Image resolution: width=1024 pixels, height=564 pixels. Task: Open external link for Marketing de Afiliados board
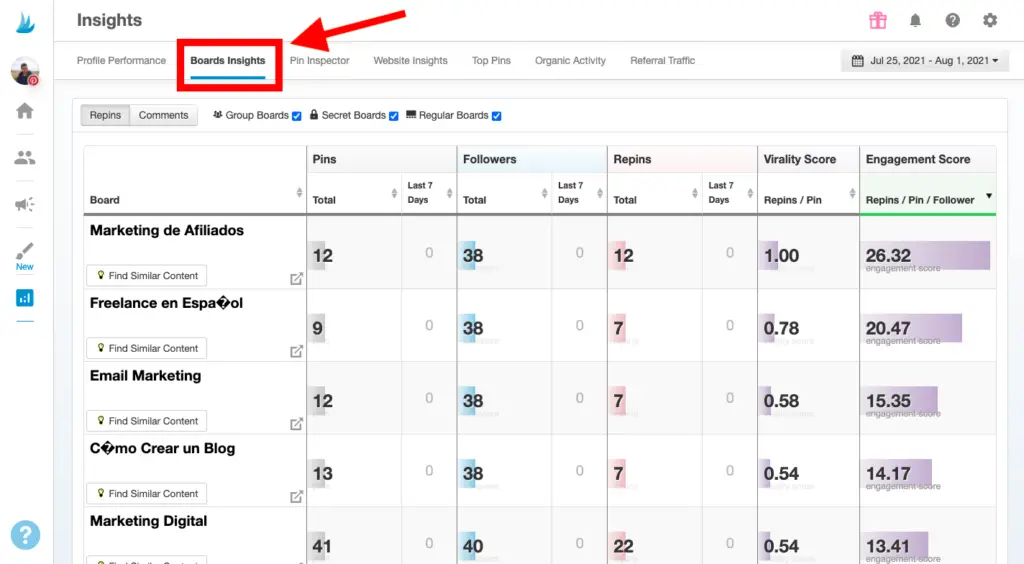pyautogui.click(x=296, y=278)
